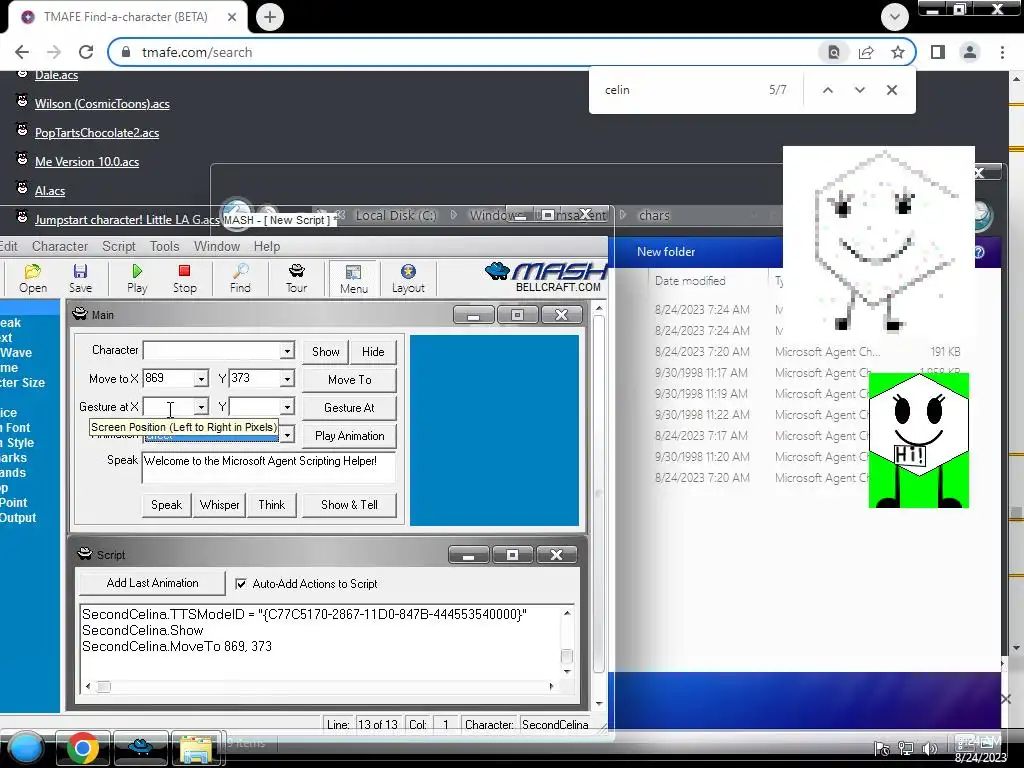
Task: Close the find-in-page bar
Action: tap(891, 90)
